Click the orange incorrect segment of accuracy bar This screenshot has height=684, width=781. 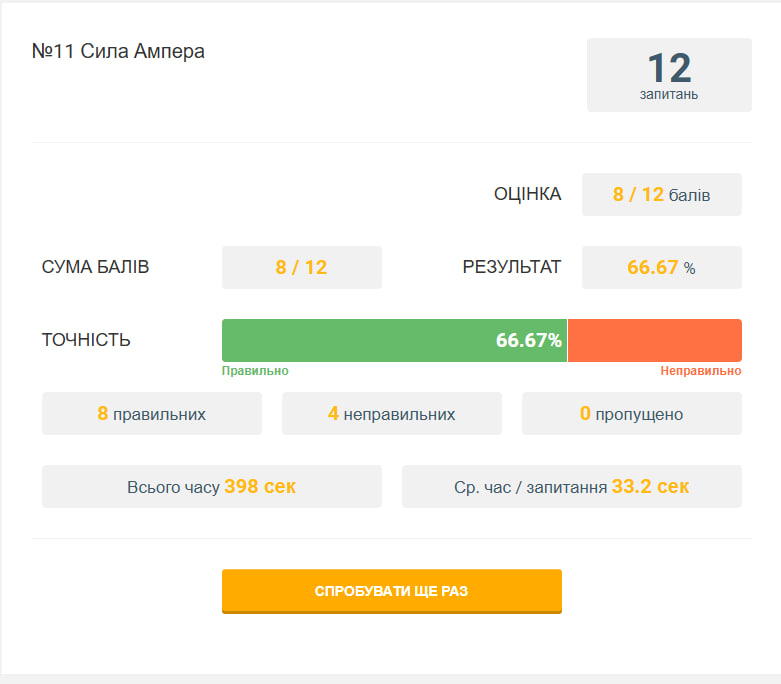[x=654, y=340]
